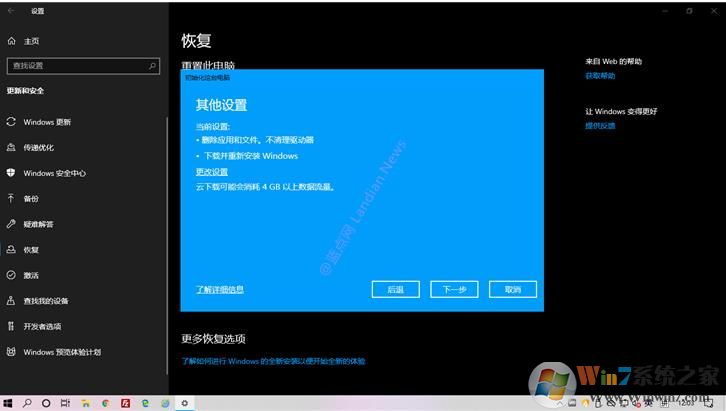Focus the 查找设置 search field
The width and height of the screenshot is (726, 411).
[x=83, y=66]
